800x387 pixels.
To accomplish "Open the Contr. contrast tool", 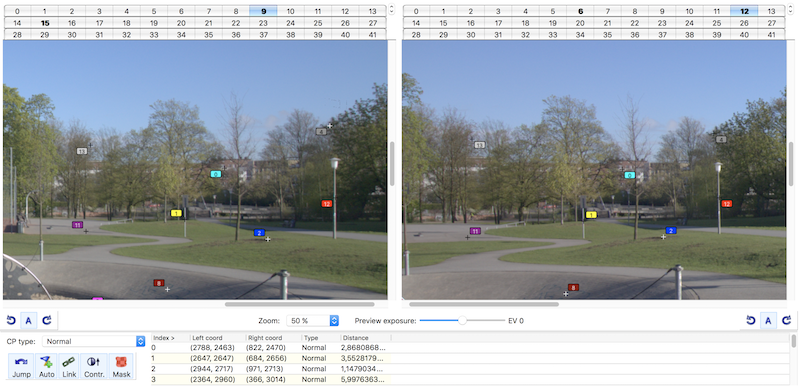I will tap(94, 367).
